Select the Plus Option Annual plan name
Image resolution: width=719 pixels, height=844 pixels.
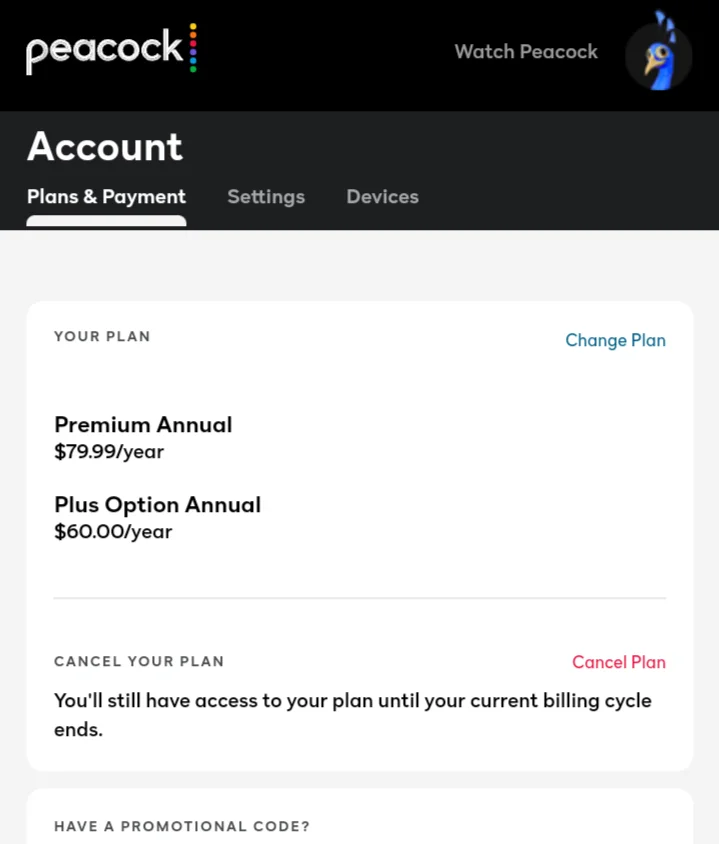(x=158, y=505)
